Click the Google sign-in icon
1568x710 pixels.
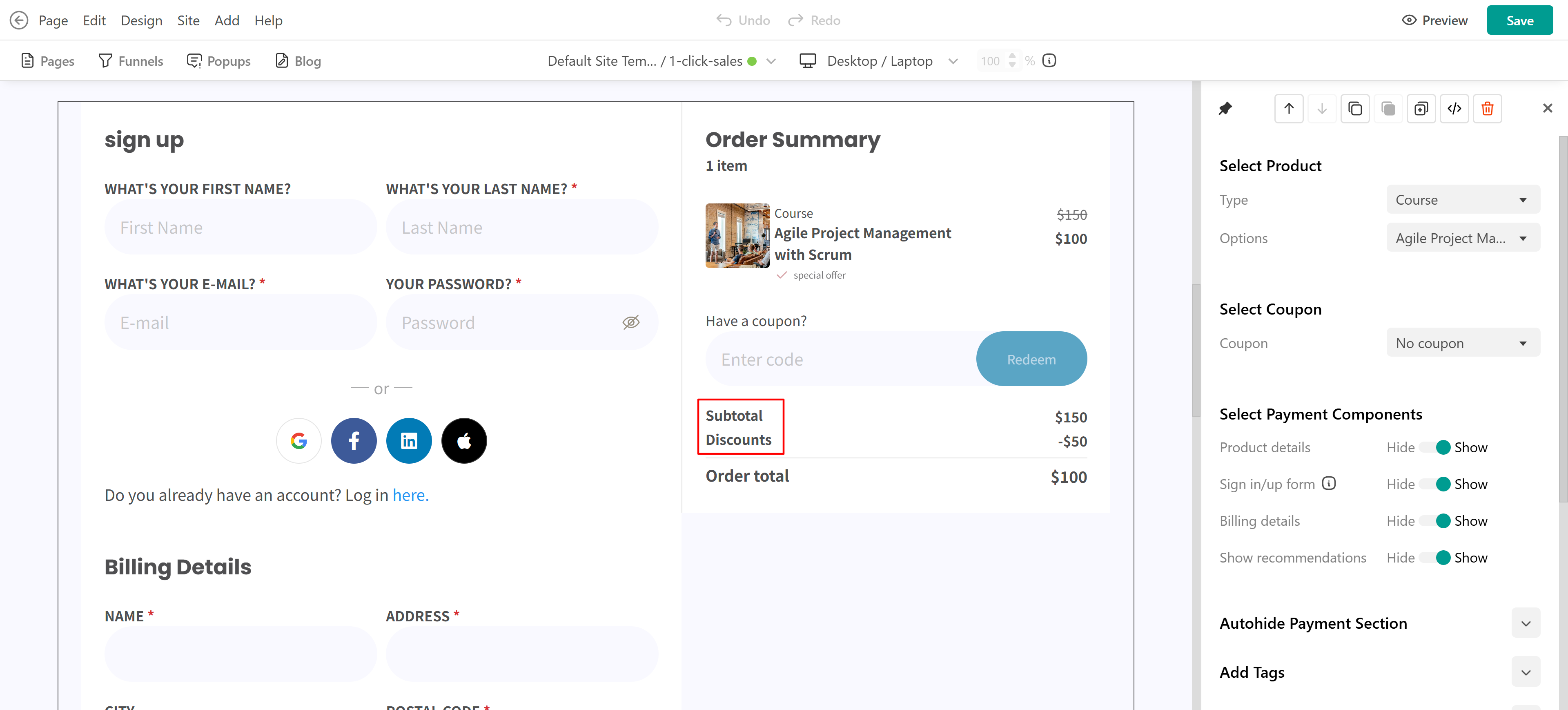pyautogui.click(x=299, y=440)
